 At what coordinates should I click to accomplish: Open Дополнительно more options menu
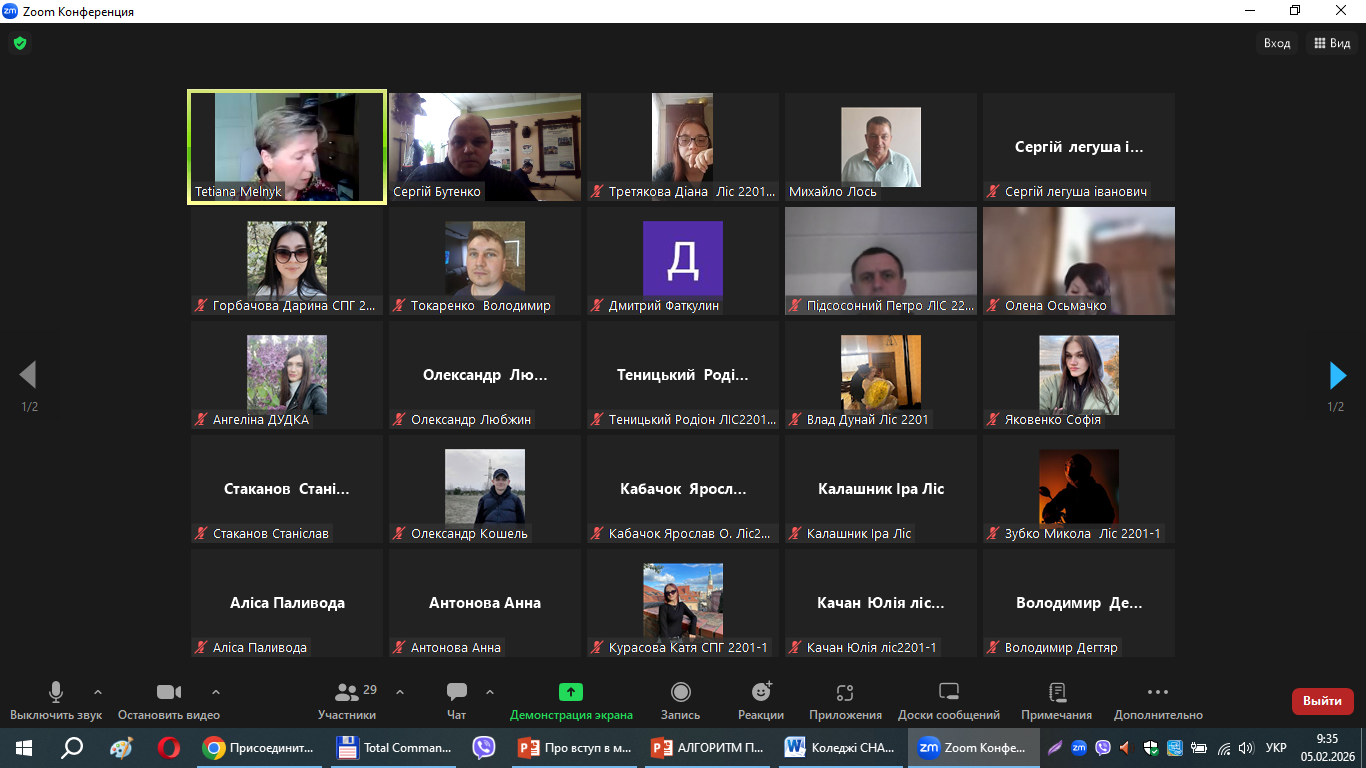tap(1157, 700)
